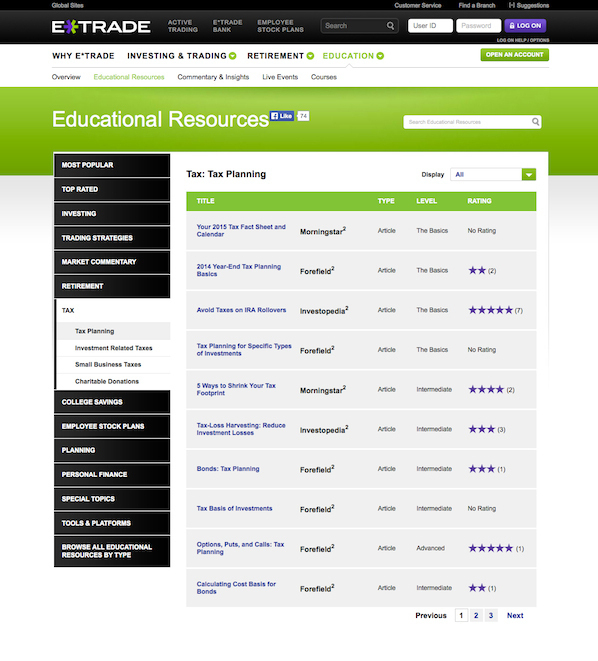Click Next page link
The image size is (598, 661).
coord(515,615)
